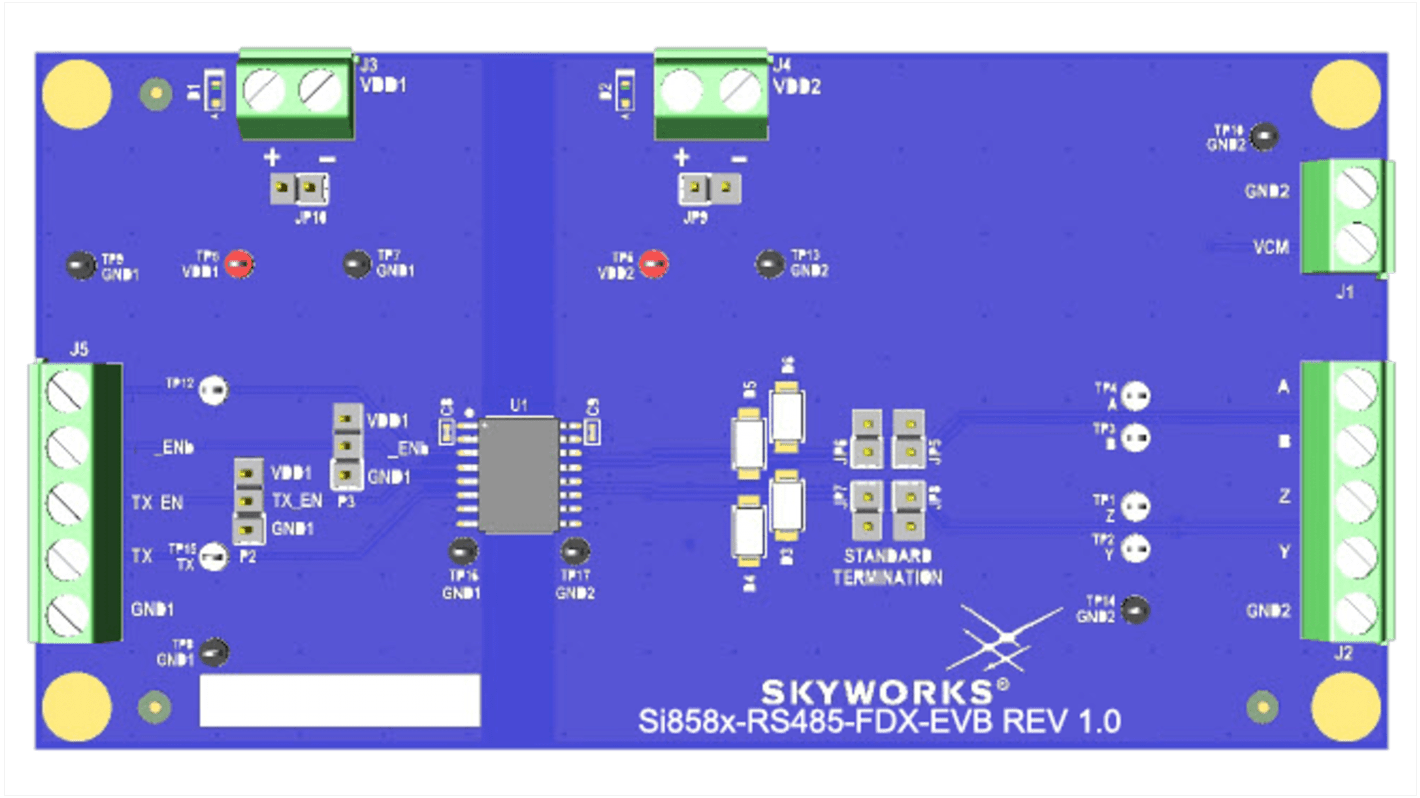Click the red TP6 VDD2 test point
This screenshot has width=1420, height=798.
653,265
